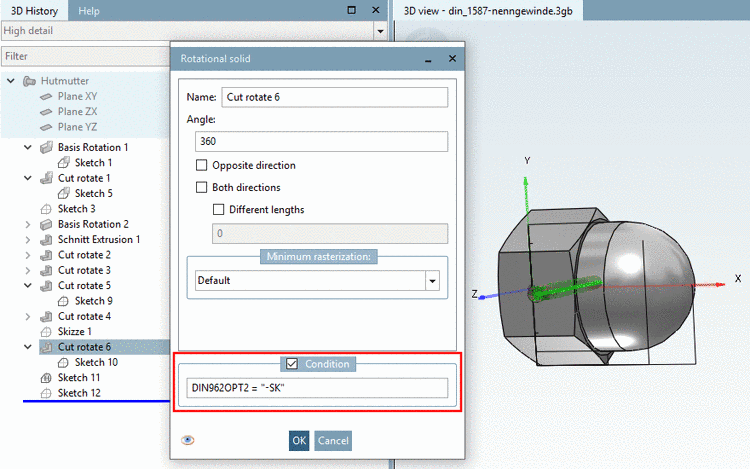
Task: Minimize the Rotational solid dialog
Action: (428, 59)
